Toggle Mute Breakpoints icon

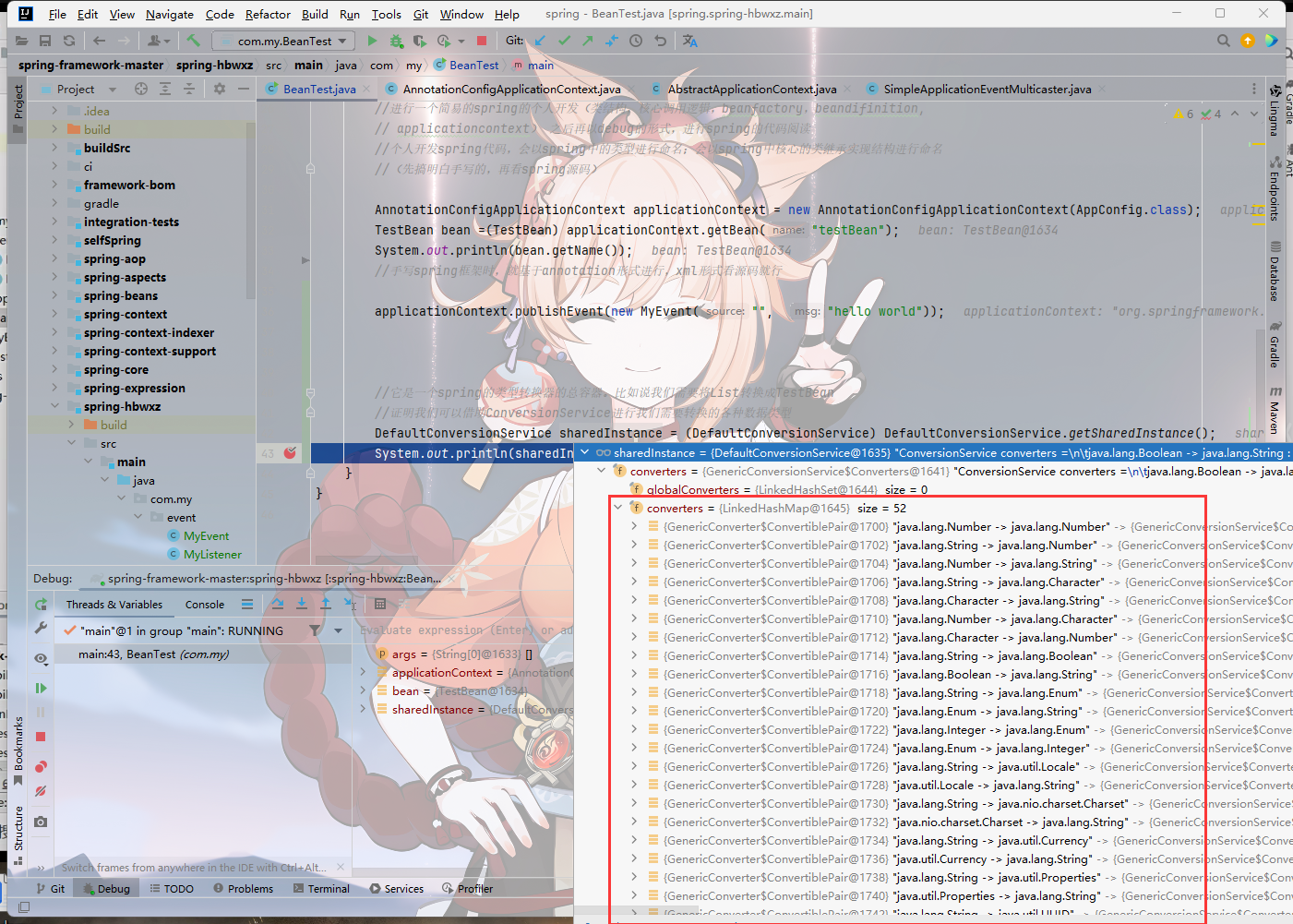[x=41, y=791]
